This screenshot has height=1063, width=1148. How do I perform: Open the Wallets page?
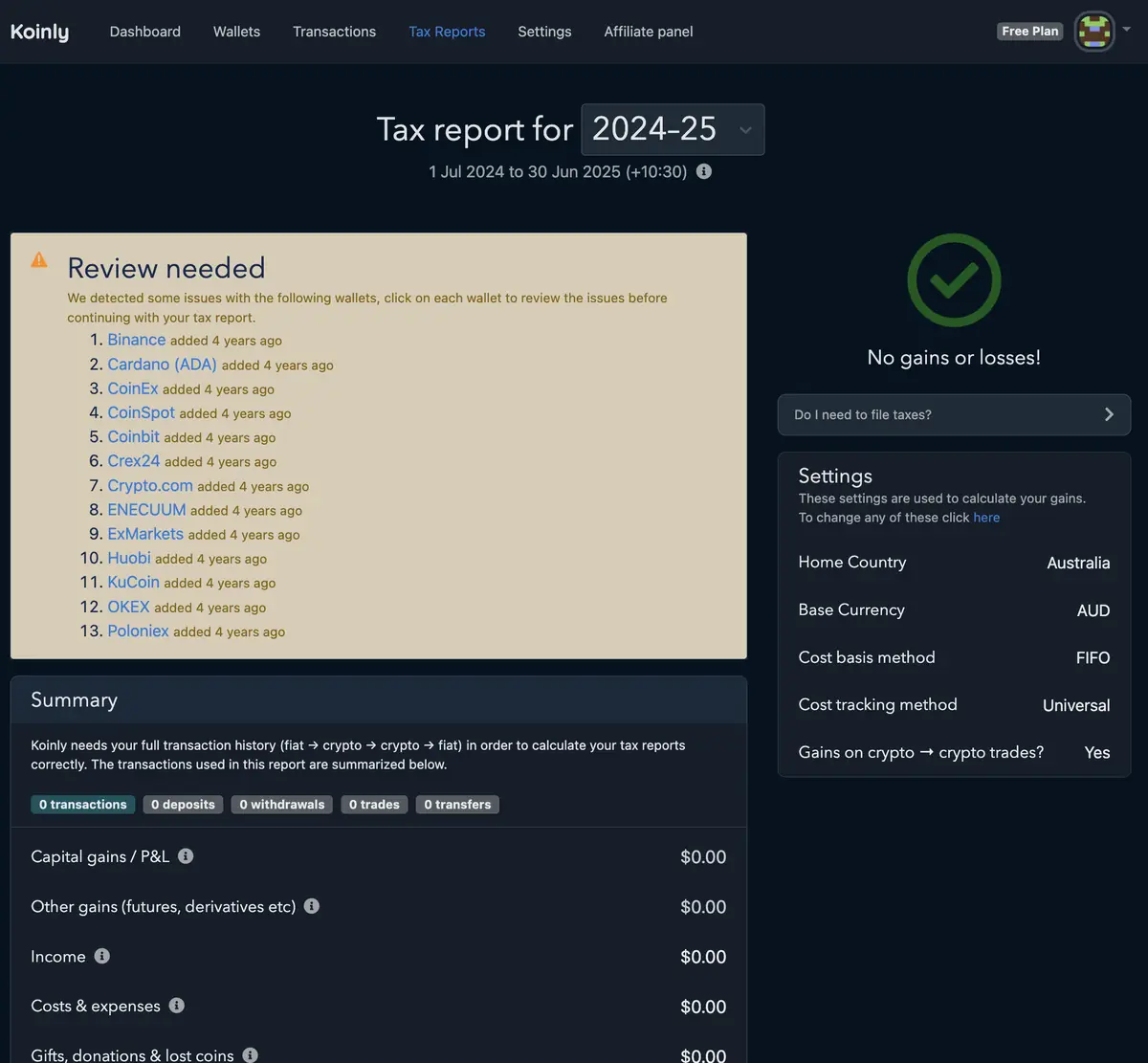point(236,32)
